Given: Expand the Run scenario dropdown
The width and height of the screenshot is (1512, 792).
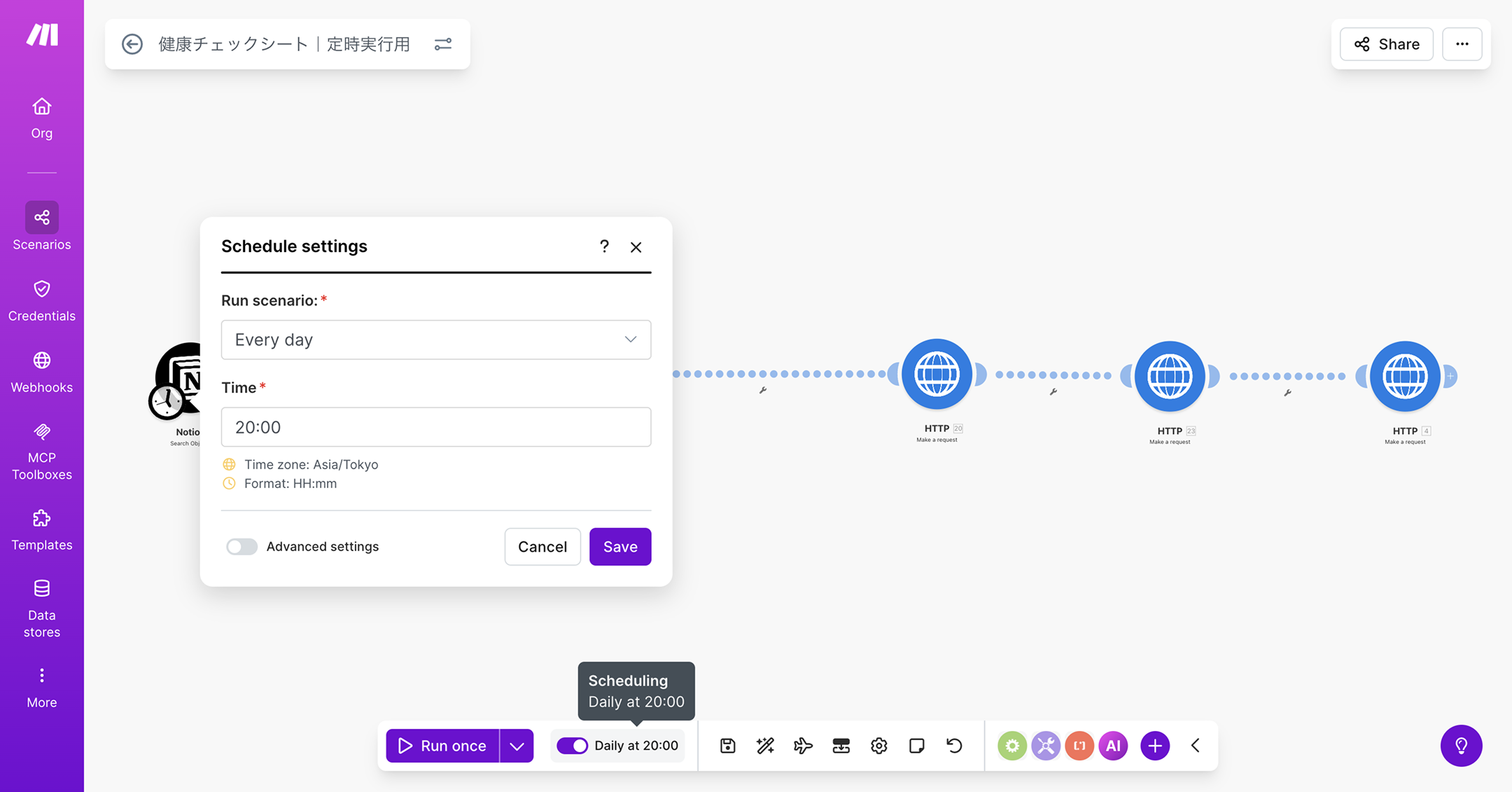Looking at the screenshot, I should [435, 340].
